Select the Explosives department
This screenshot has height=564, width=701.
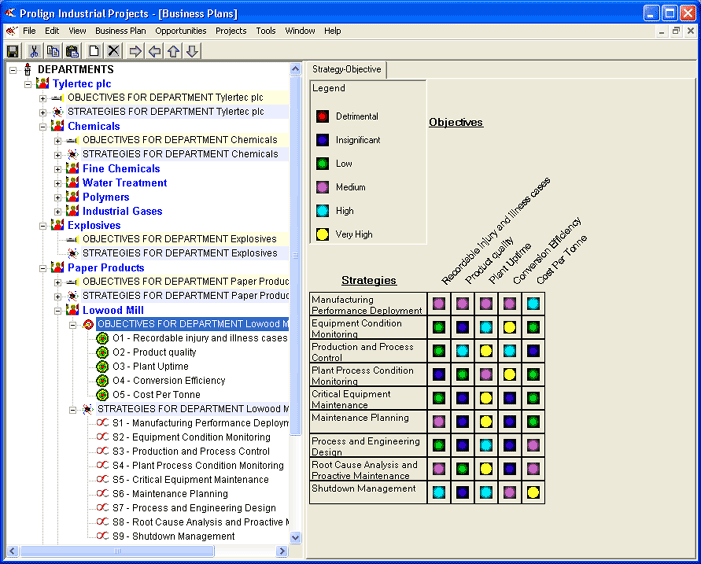pyautogui.click(x=94, y=225)
